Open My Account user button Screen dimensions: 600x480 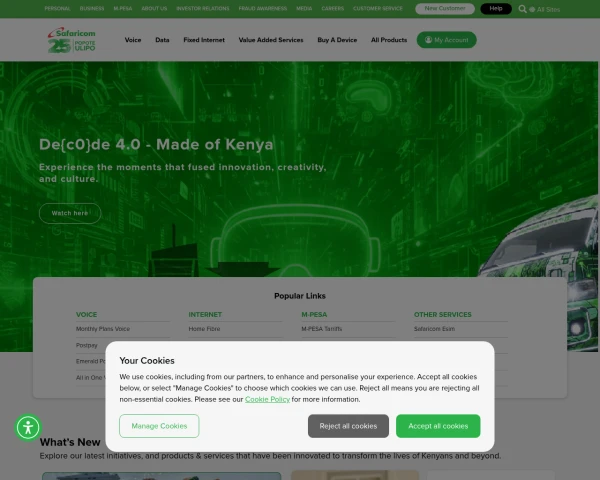(x=447, y=40)
